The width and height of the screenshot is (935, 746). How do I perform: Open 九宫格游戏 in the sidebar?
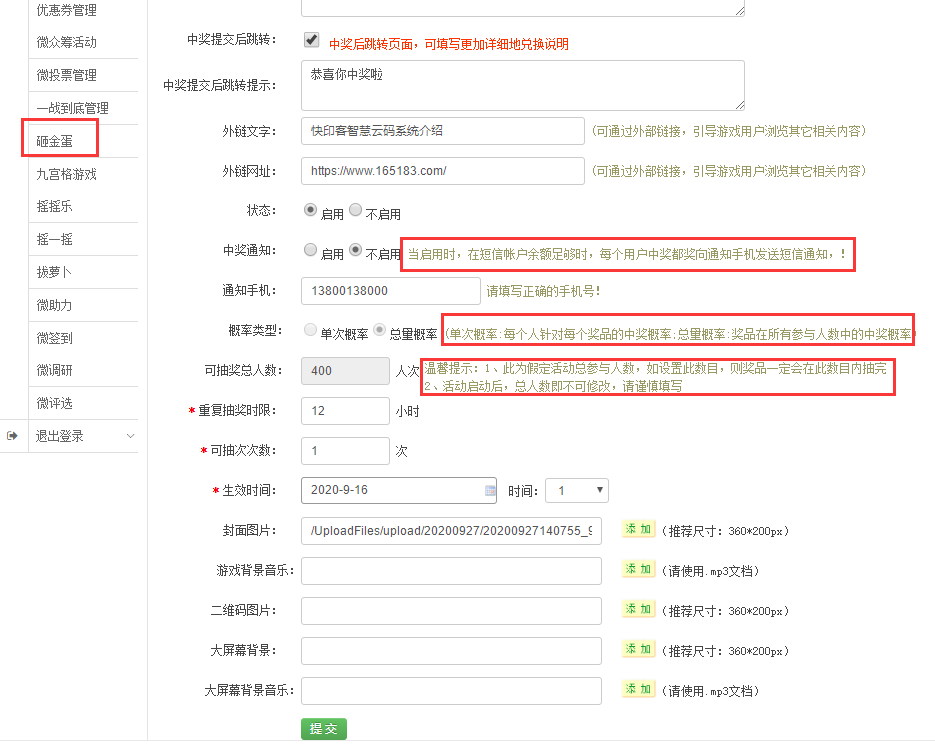tap(66, 174)
